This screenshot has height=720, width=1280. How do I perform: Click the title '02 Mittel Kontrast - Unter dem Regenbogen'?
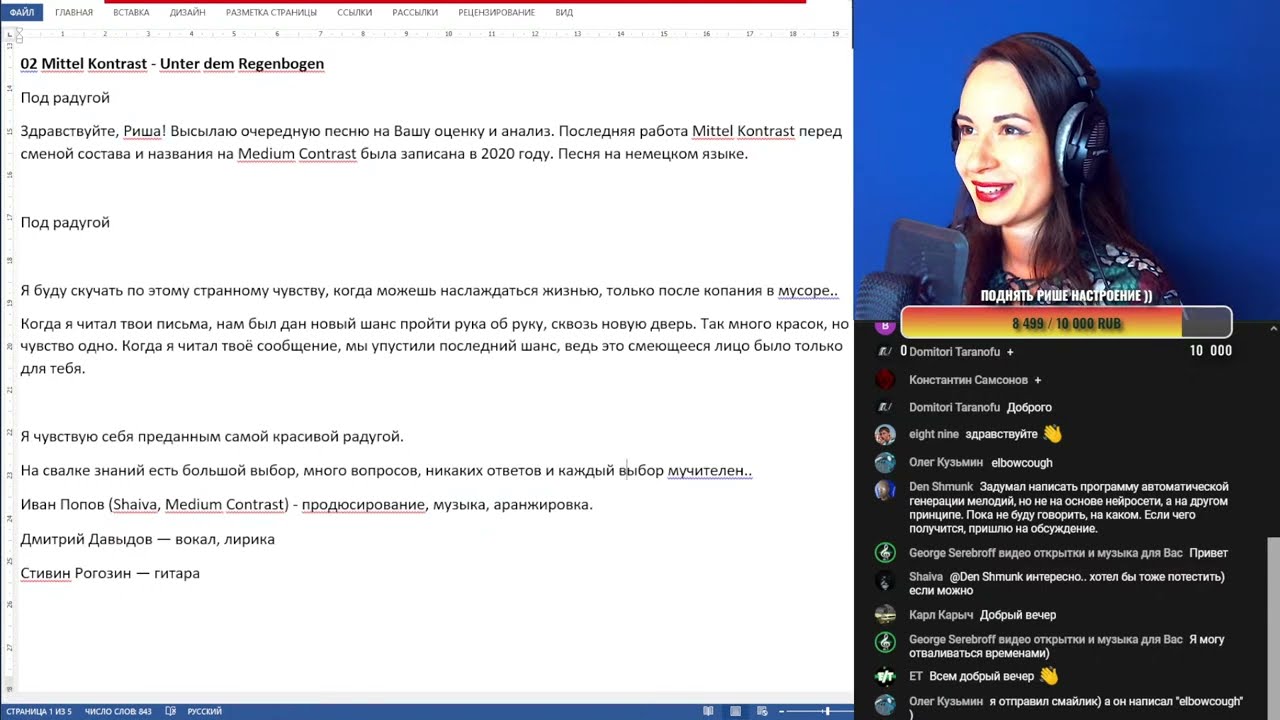[x=172, y=64]
